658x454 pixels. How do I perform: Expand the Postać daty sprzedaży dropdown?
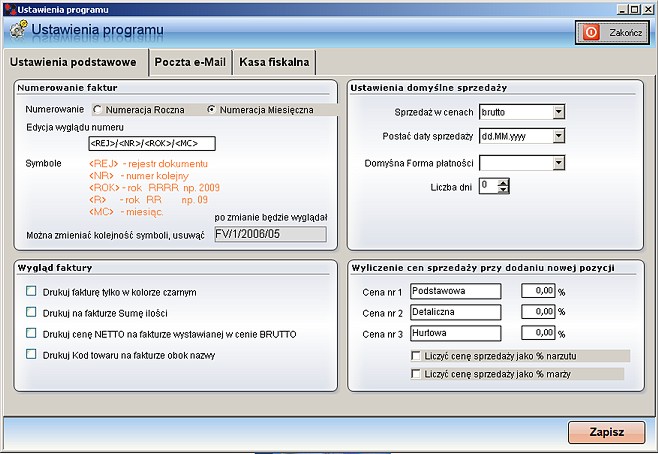pos(559,136)
